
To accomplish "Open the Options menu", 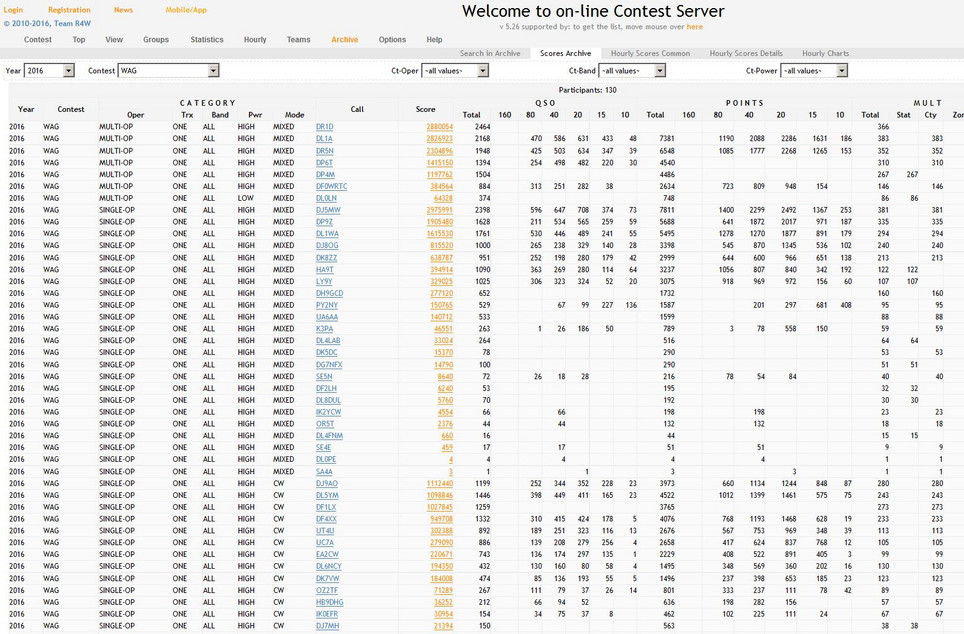I will point(392,39).
